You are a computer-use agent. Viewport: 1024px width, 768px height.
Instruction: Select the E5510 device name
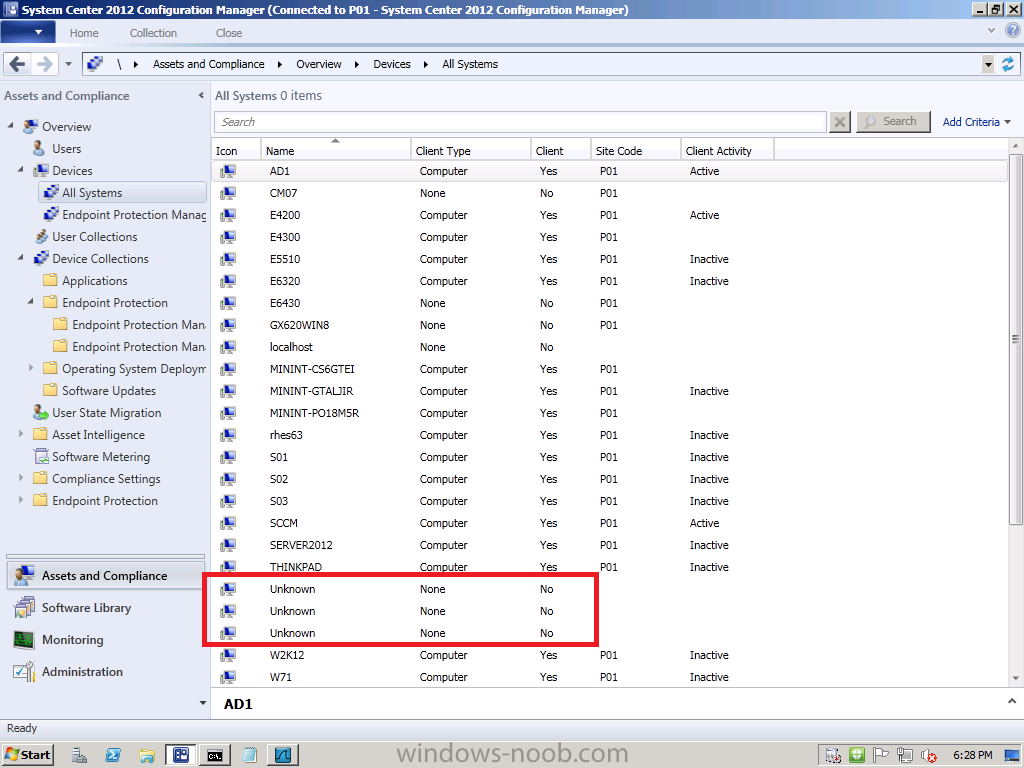pyautogui.click(x=285, y=259)
